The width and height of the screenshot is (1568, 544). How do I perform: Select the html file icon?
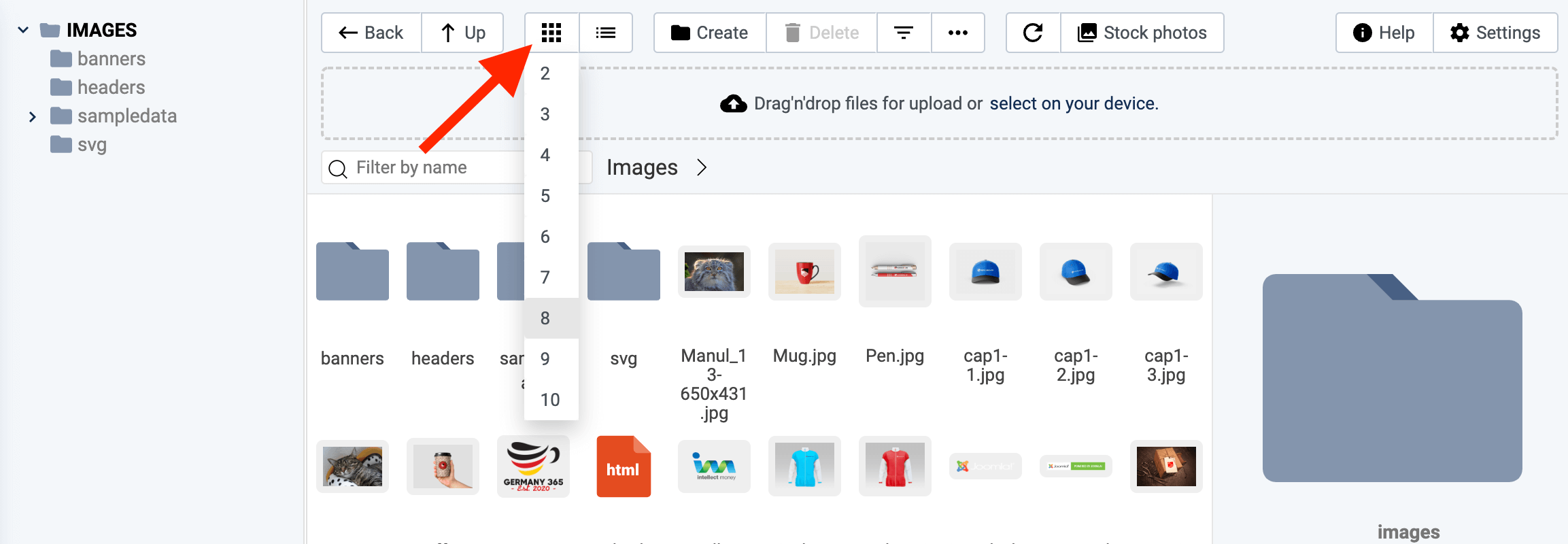(x=624, y=466)
